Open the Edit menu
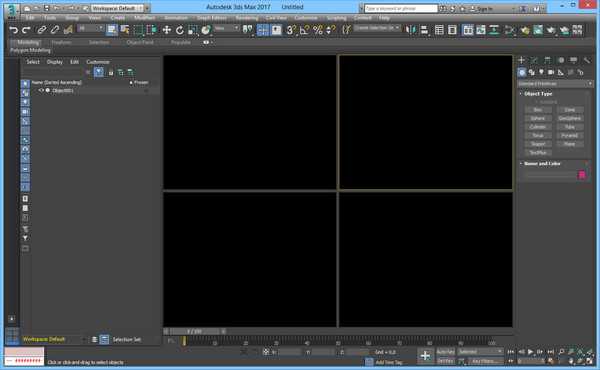Screen dimensions: 600x370 click(30, 18)
